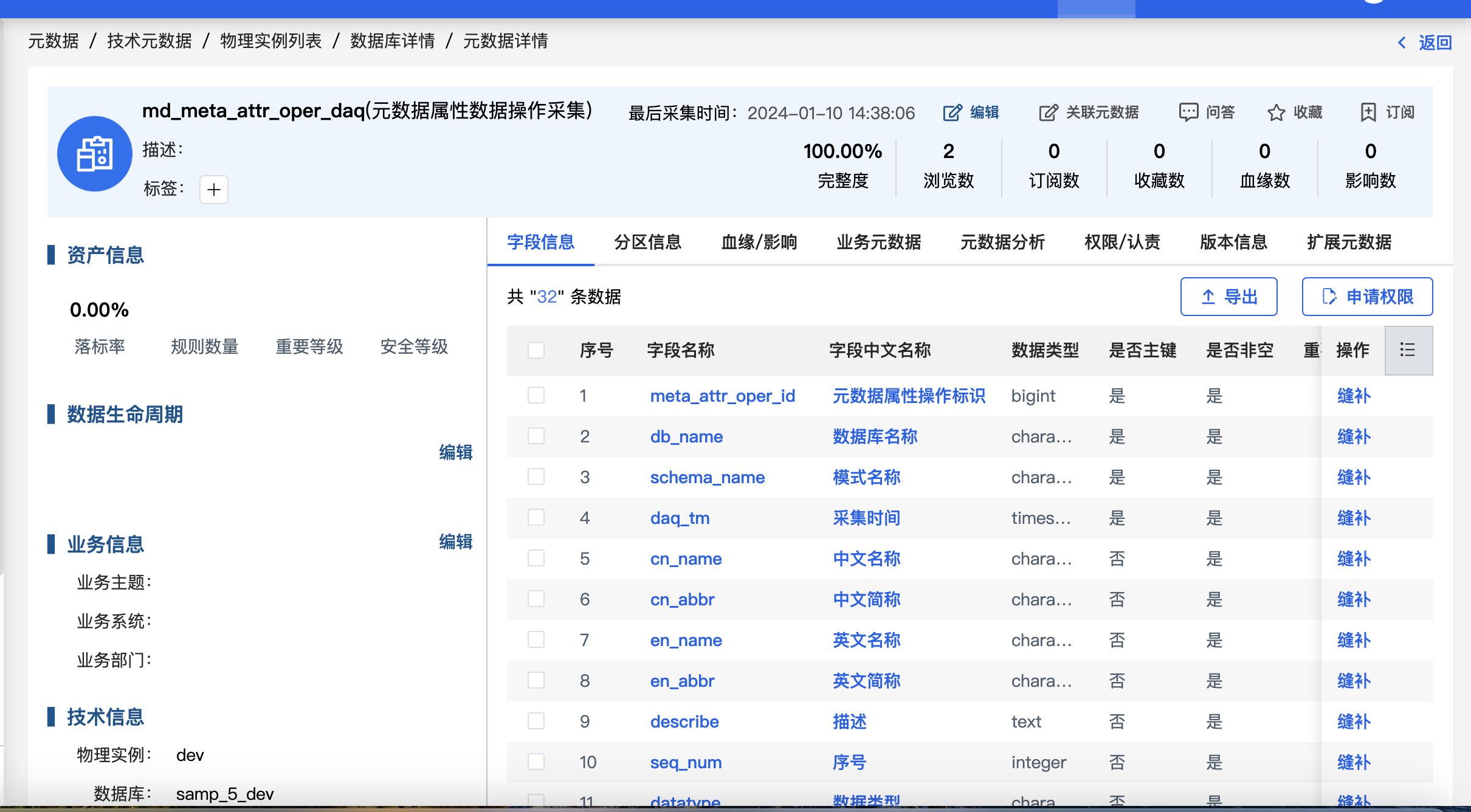The image size is (1471, 812).
Task: Open field meta_attr_oper_id link
Action: point(723,396)
